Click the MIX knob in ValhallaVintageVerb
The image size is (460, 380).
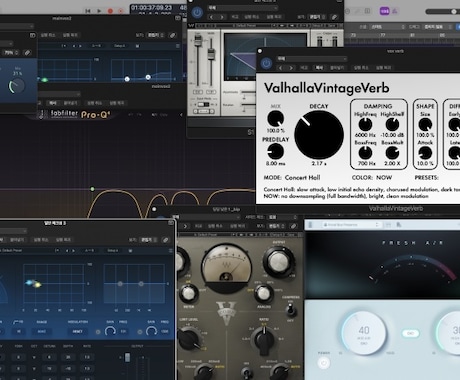click(x=276, y=119)
